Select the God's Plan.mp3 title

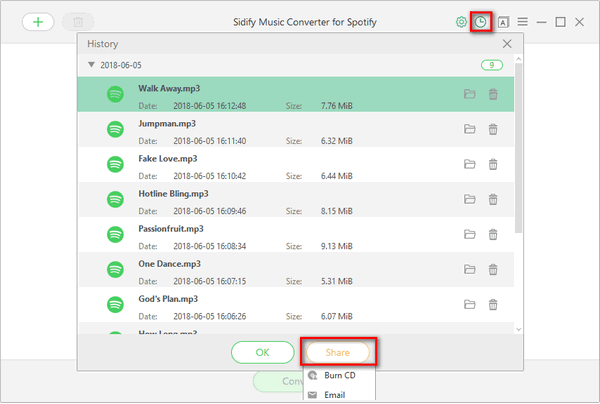click(168, 299)
